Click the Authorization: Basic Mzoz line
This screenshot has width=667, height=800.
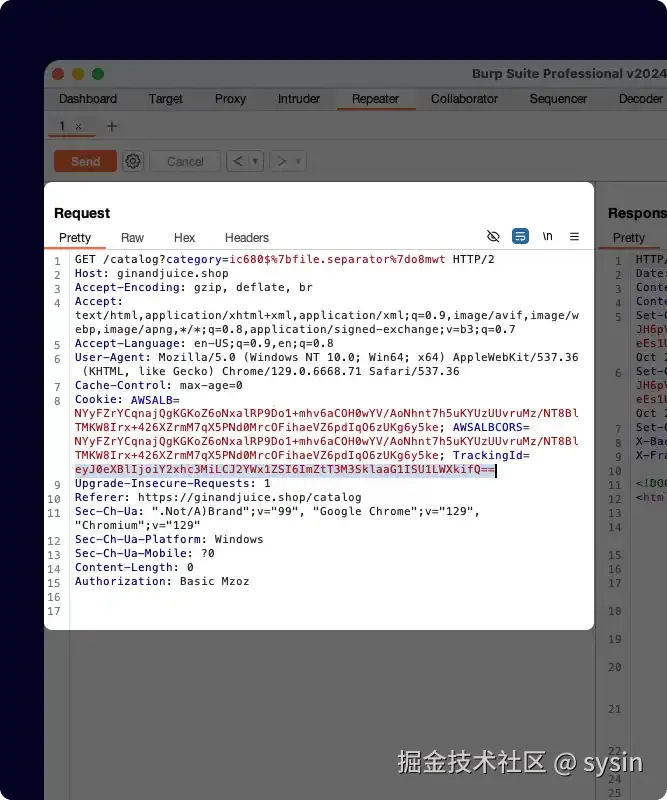162,581
